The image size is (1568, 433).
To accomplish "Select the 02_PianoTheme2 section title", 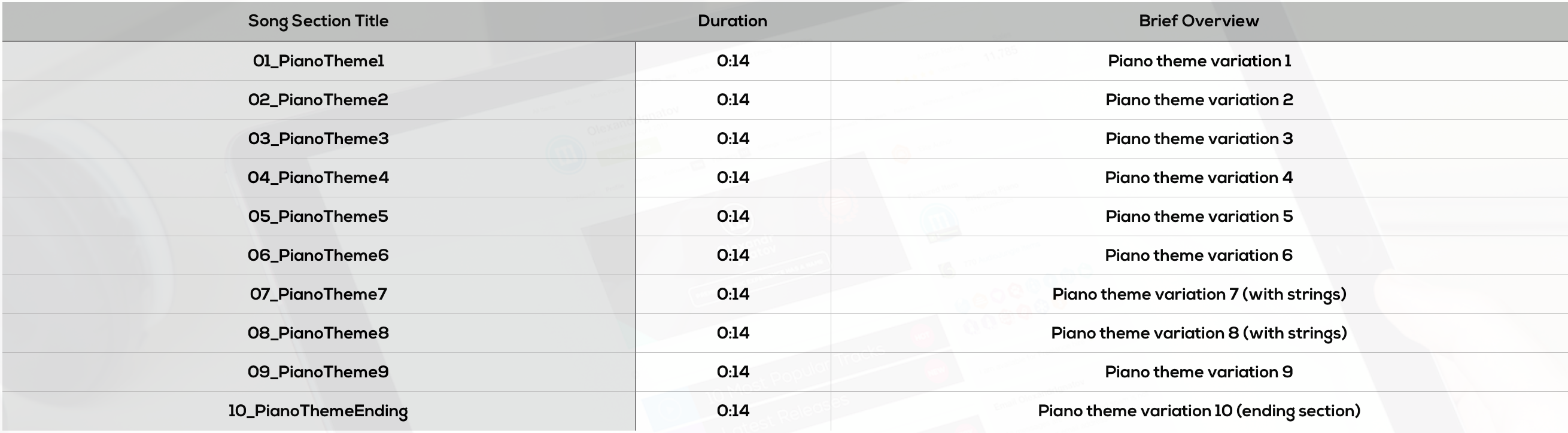I will pos(318,100).
